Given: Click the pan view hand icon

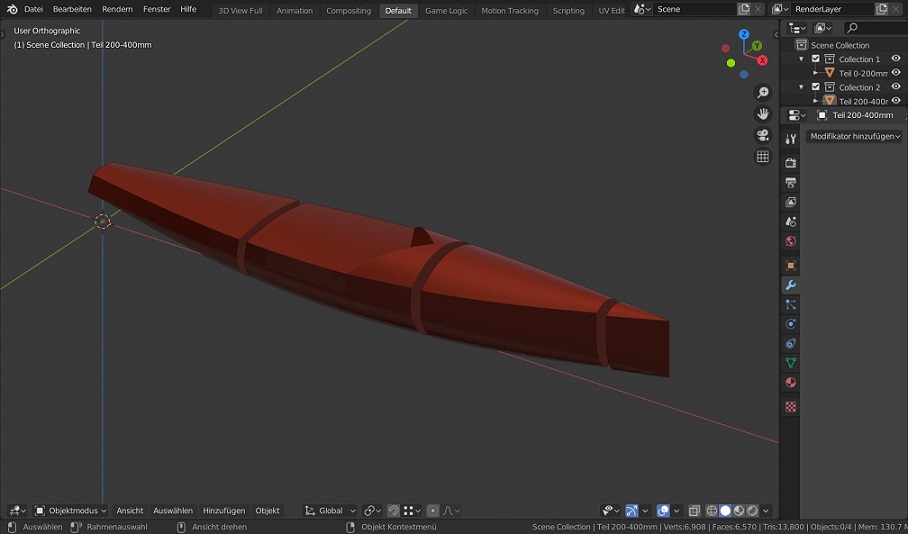Looking at the screenshot, I should tap(763, 114).
